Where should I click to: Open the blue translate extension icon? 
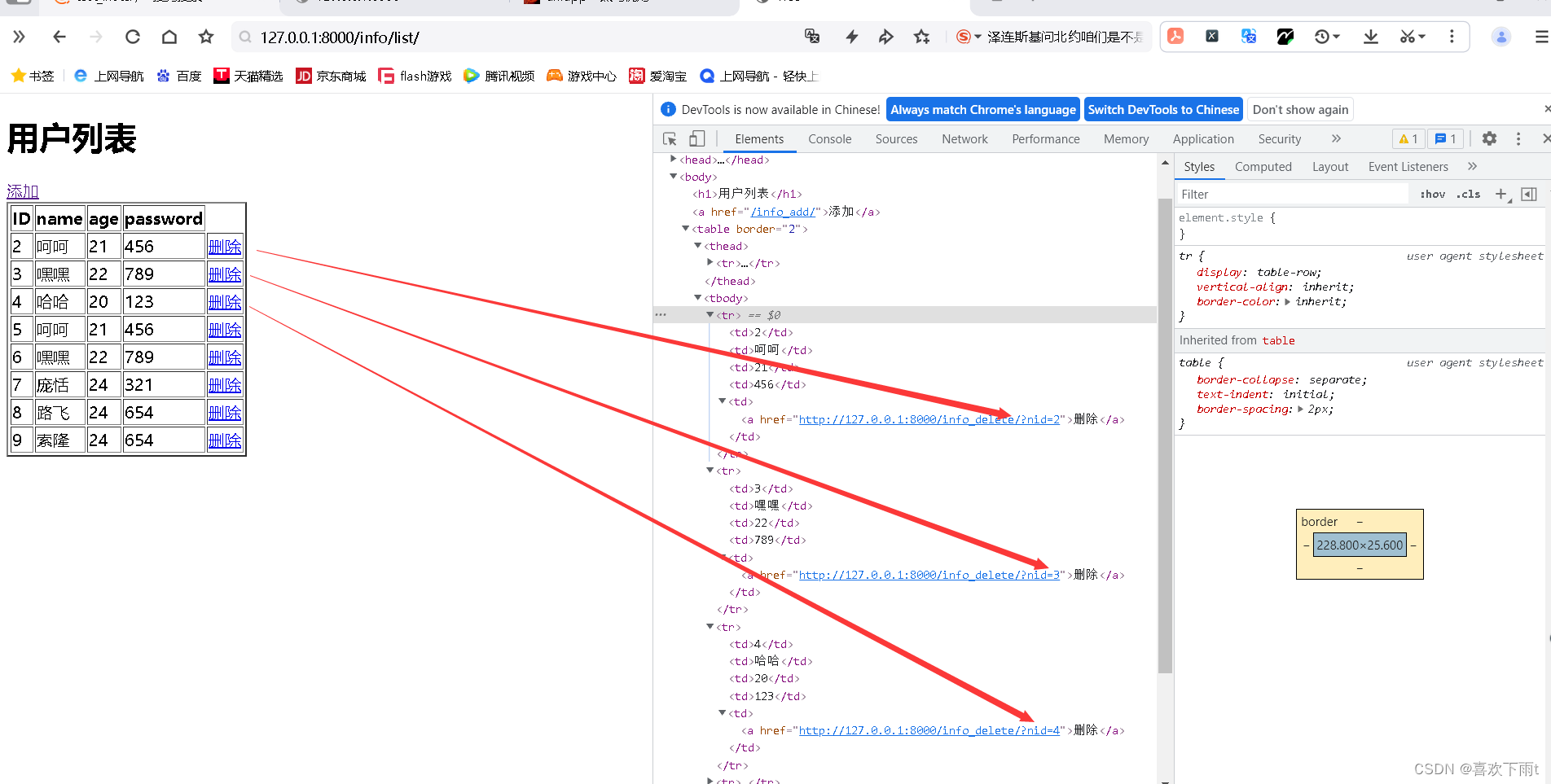[1249, 36]
